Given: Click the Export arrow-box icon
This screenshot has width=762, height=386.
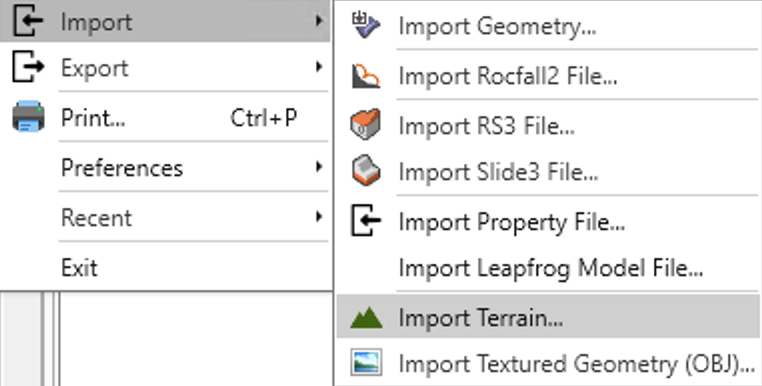Looking at the screenshot, I should [28, 67].
